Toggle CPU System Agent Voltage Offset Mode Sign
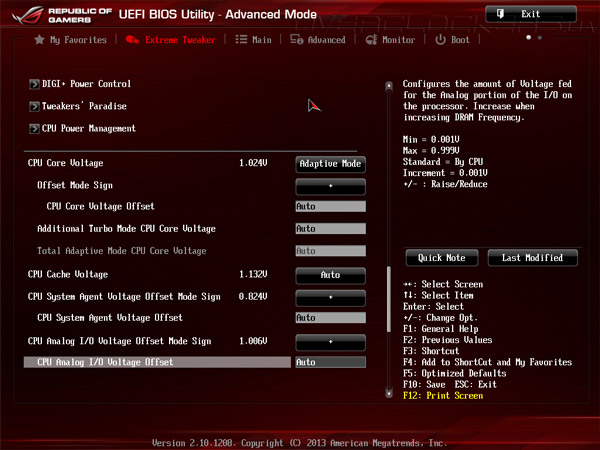 point(330,298)
